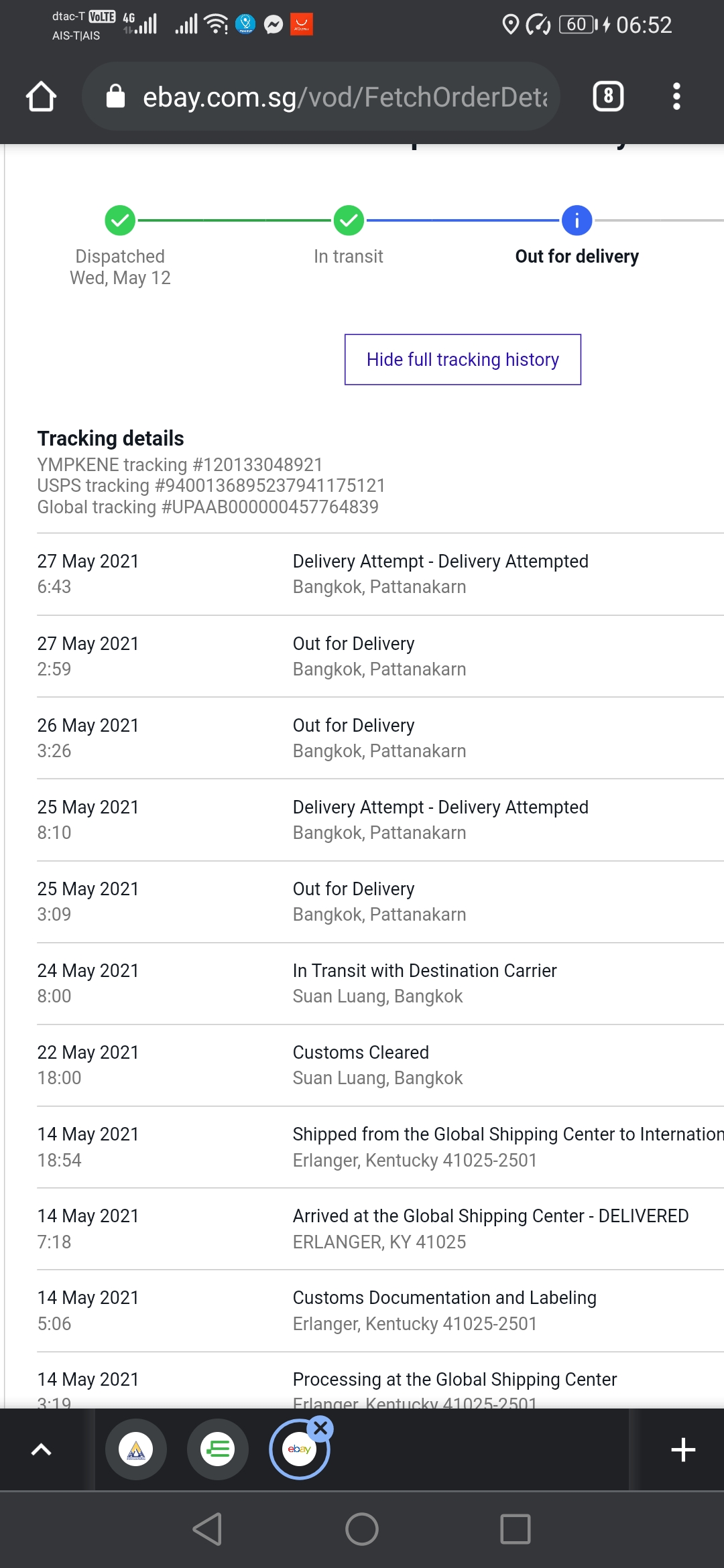Click Hide full tracking history button
This screenshot has height=1568, width=724.
(x=463, y=360)
